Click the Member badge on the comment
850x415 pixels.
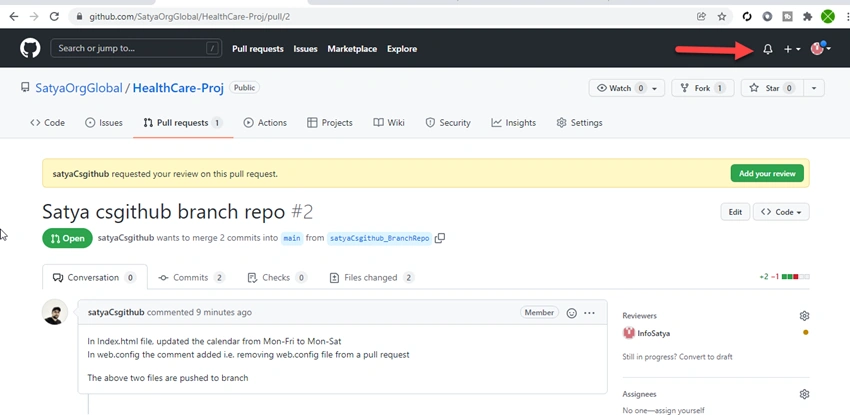pyautogui.click(x=539, y=313)
